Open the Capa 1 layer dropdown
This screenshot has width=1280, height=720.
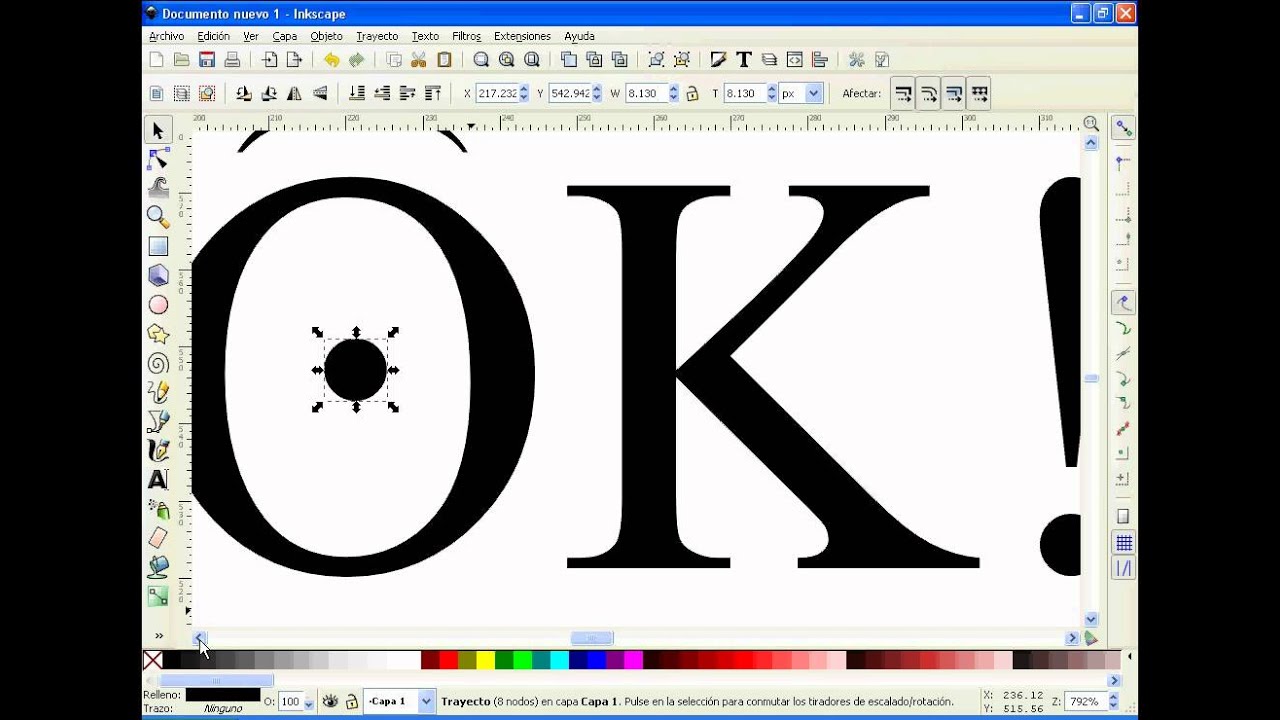coord(400,701)
